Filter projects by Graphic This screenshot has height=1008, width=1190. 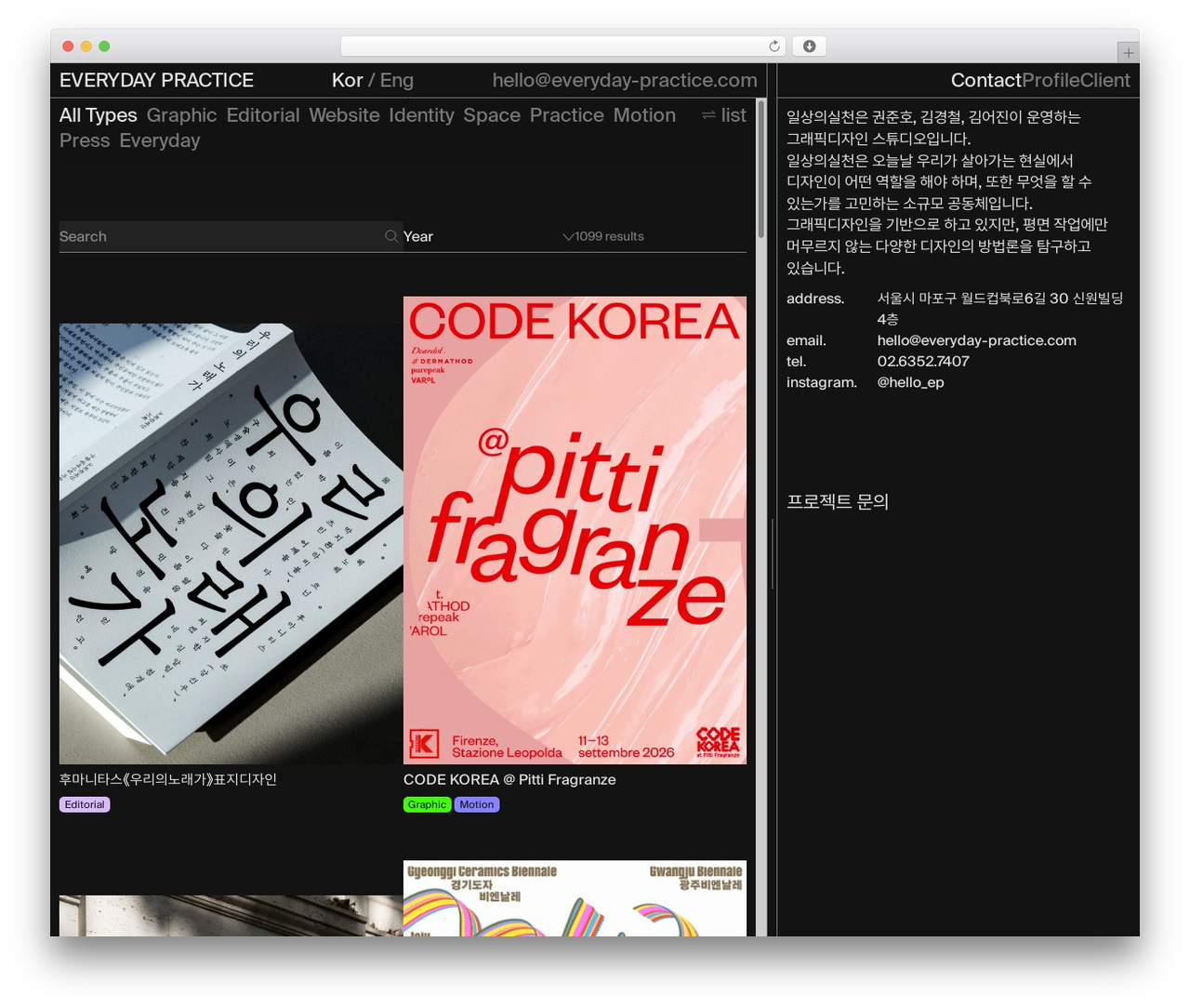point(181,115)
